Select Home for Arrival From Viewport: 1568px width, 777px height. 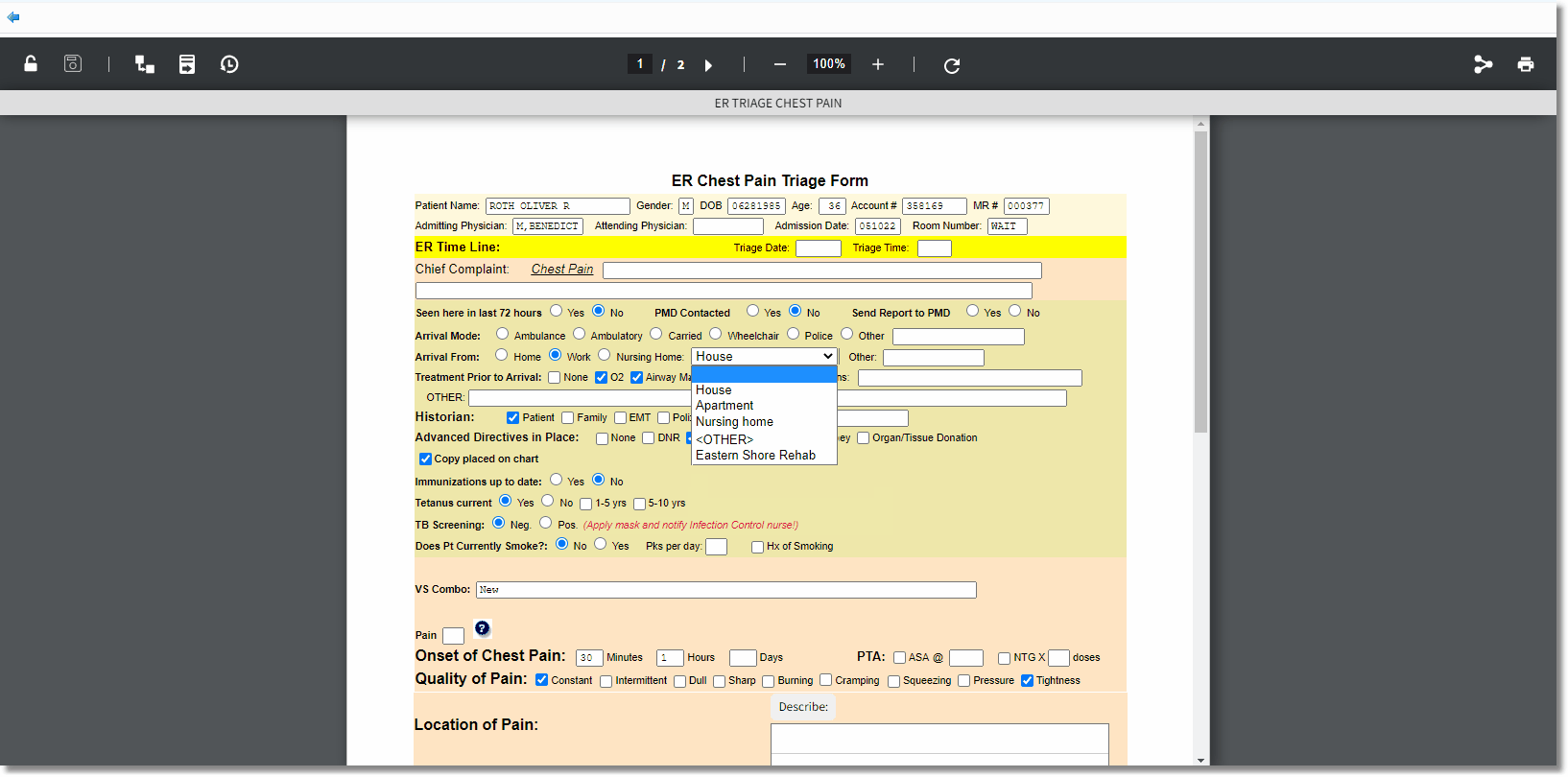(x=502, y=355)
